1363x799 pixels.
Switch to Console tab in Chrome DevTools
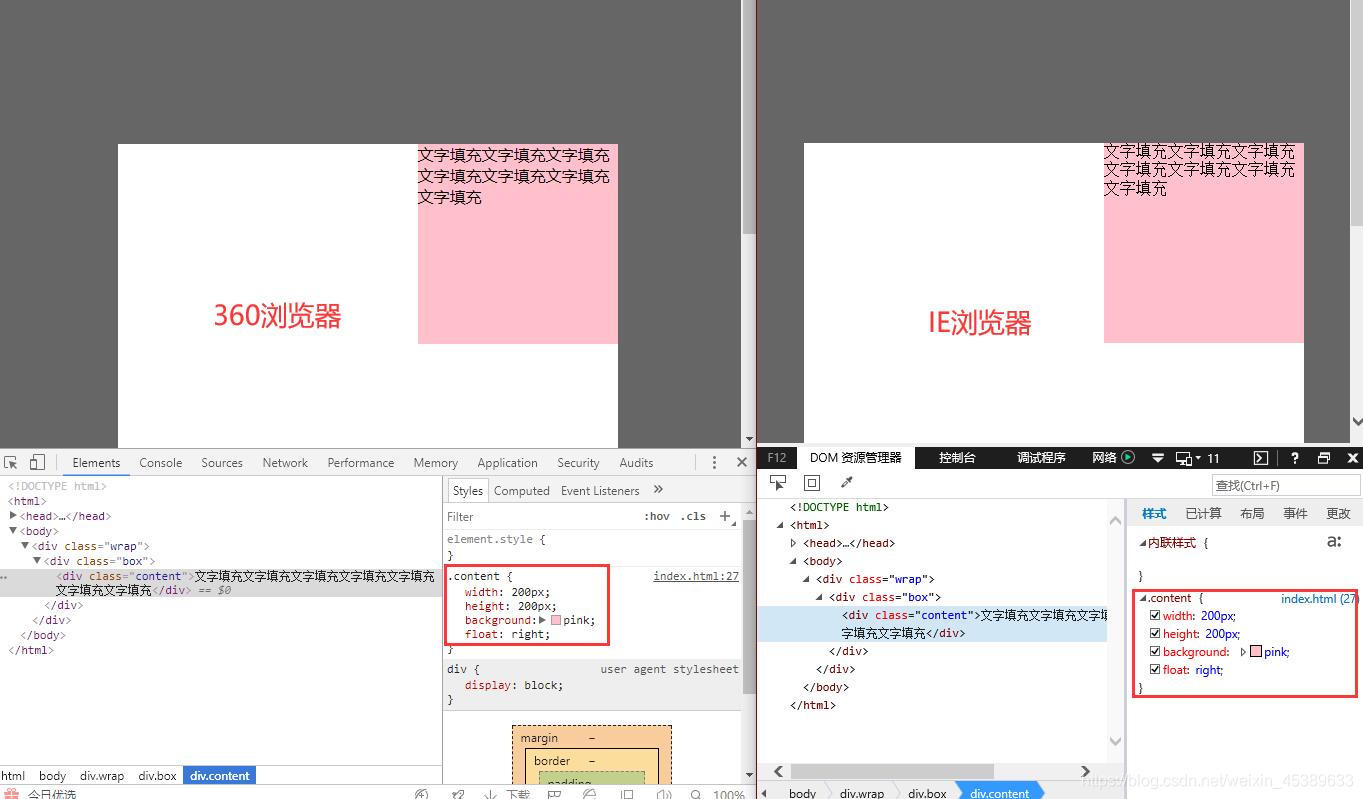click(160, 463)
